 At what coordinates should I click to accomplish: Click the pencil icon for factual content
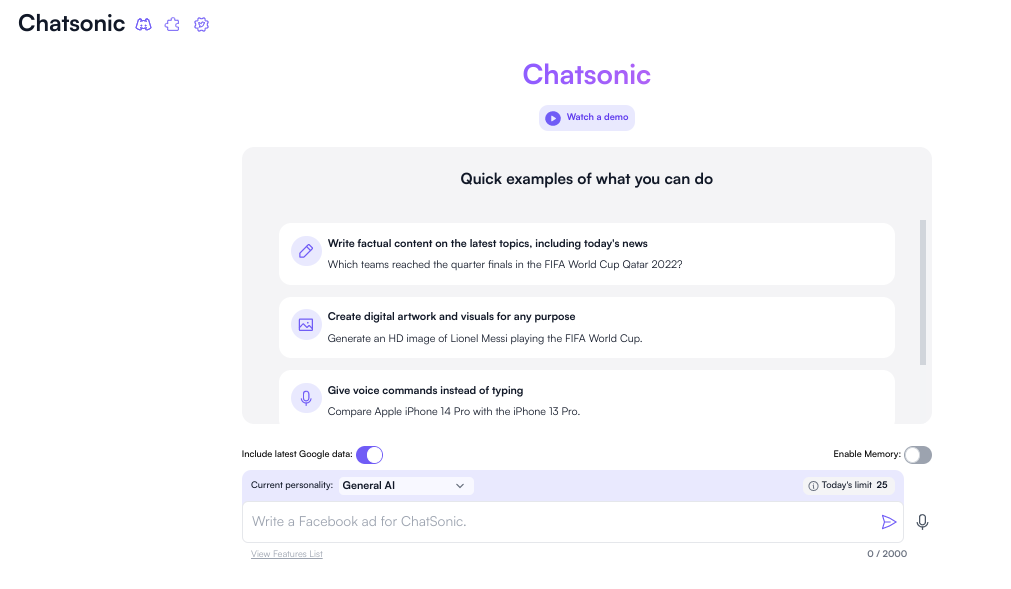click(306, 251)
